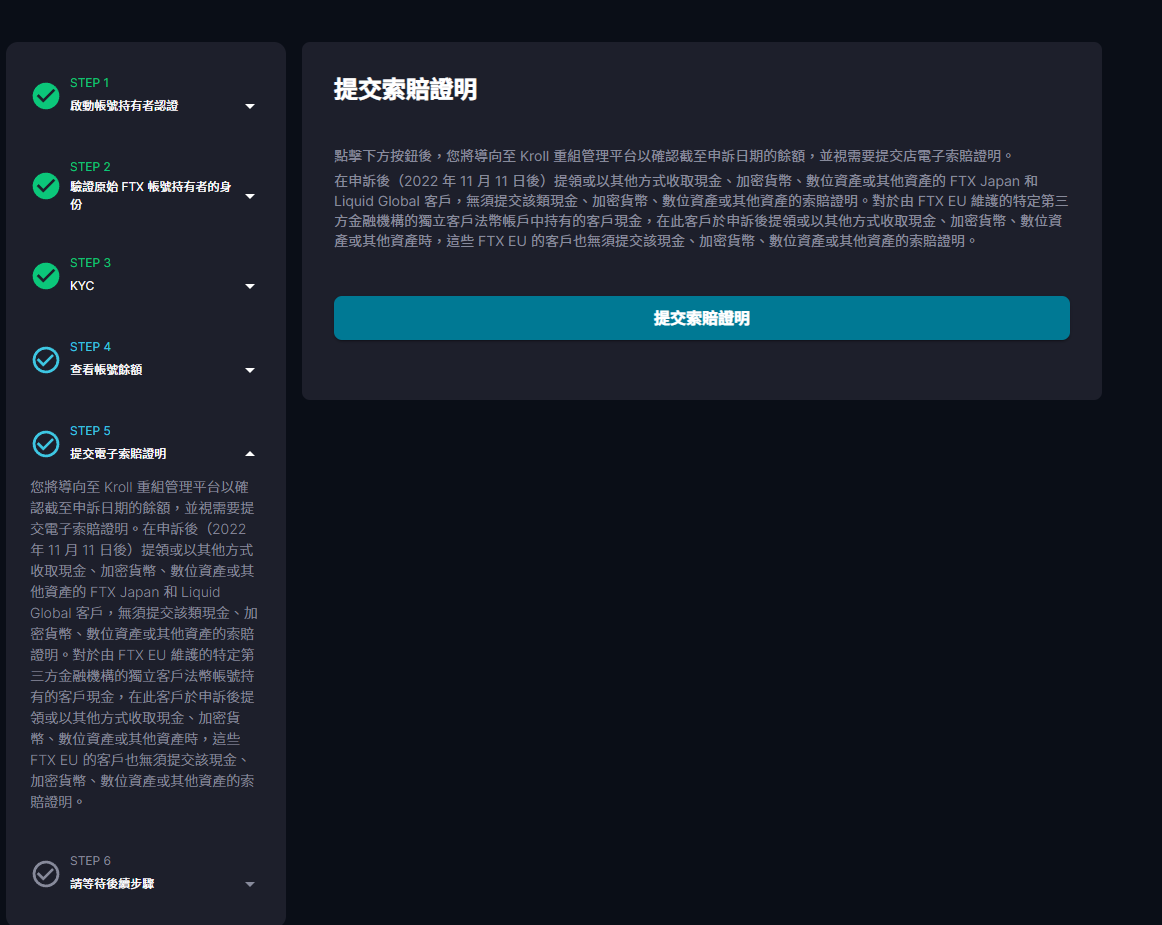Screen dimensions: 1162x925
Task: Expand the STEP 6 請等待後續步驟 arrow
Action: pyautogui.click(x=250, y=884)
